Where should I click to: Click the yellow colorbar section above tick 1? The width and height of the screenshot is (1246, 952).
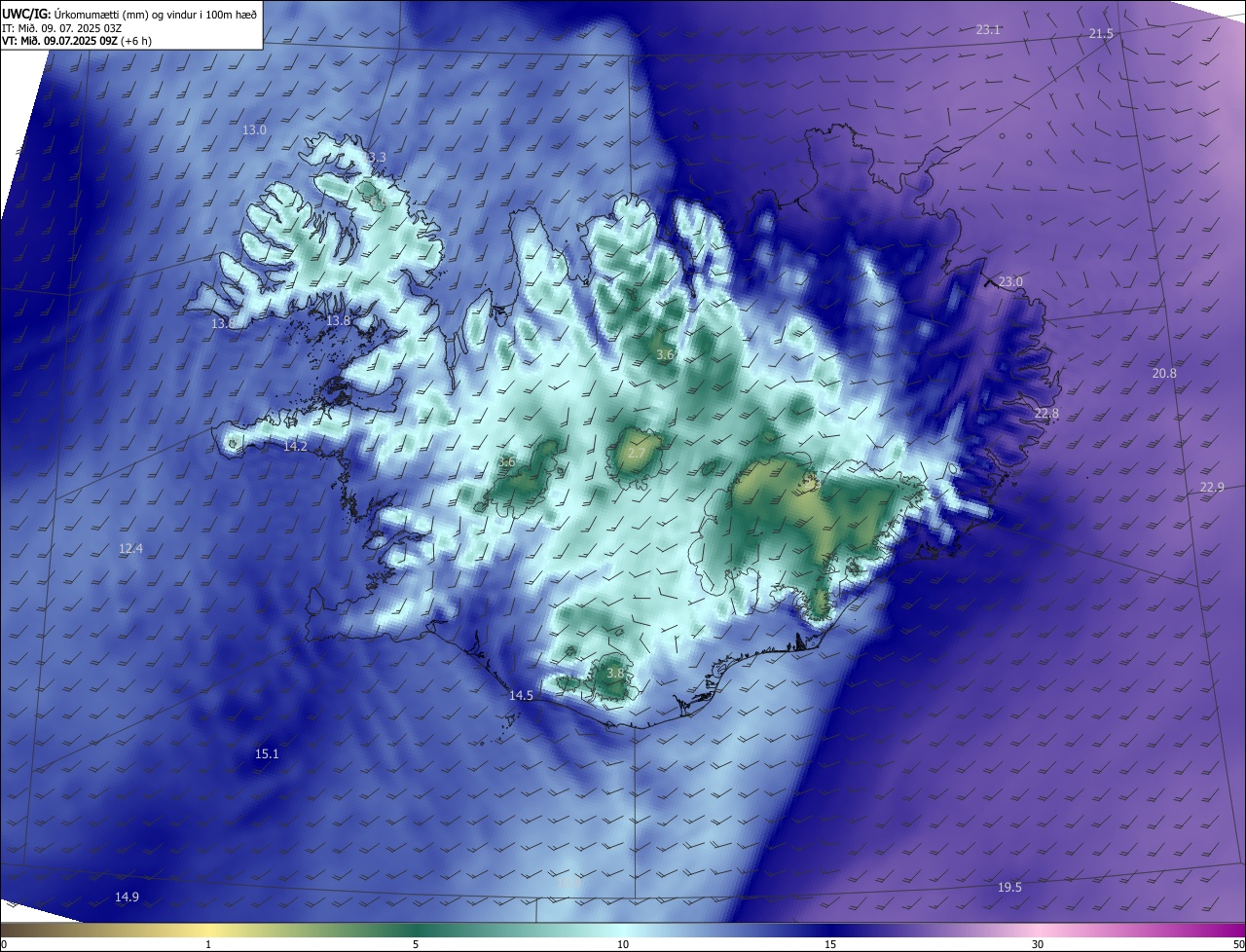coord(208,930)
